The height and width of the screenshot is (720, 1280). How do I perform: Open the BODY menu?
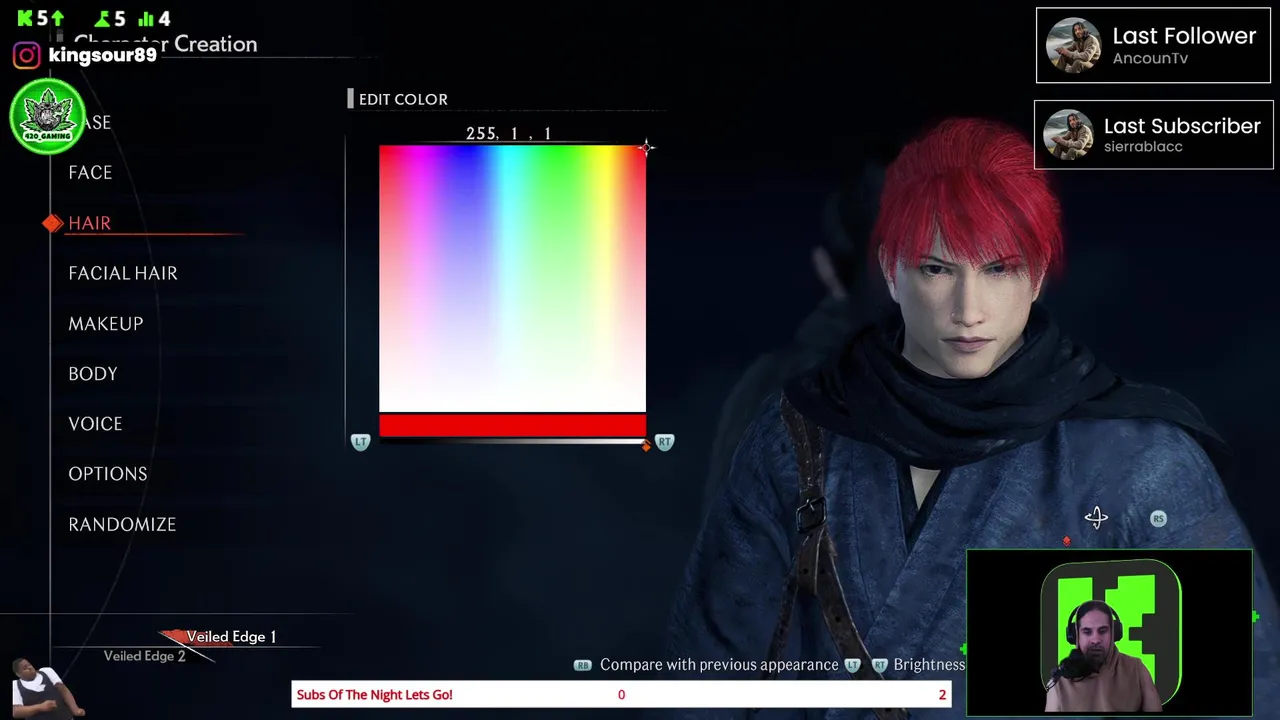(x=93, y=373)
